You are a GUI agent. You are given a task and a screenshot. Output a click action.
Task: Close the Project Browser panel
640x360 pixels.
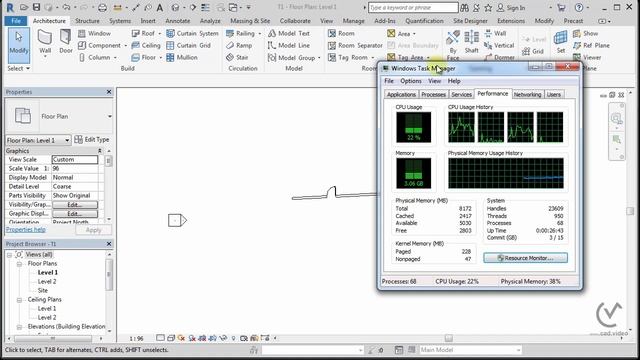point(109,244)
